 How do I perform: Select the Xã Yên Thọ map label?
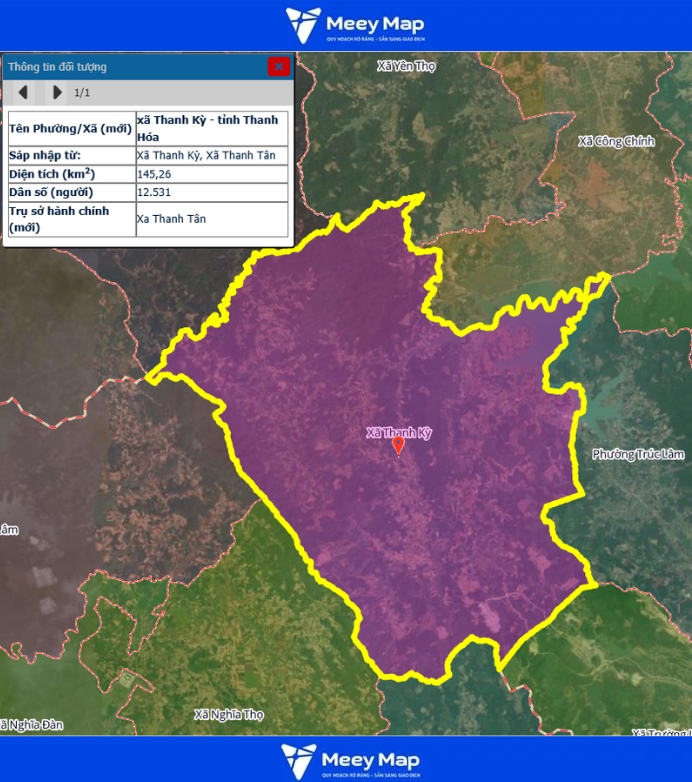click(x=407, y=66)
